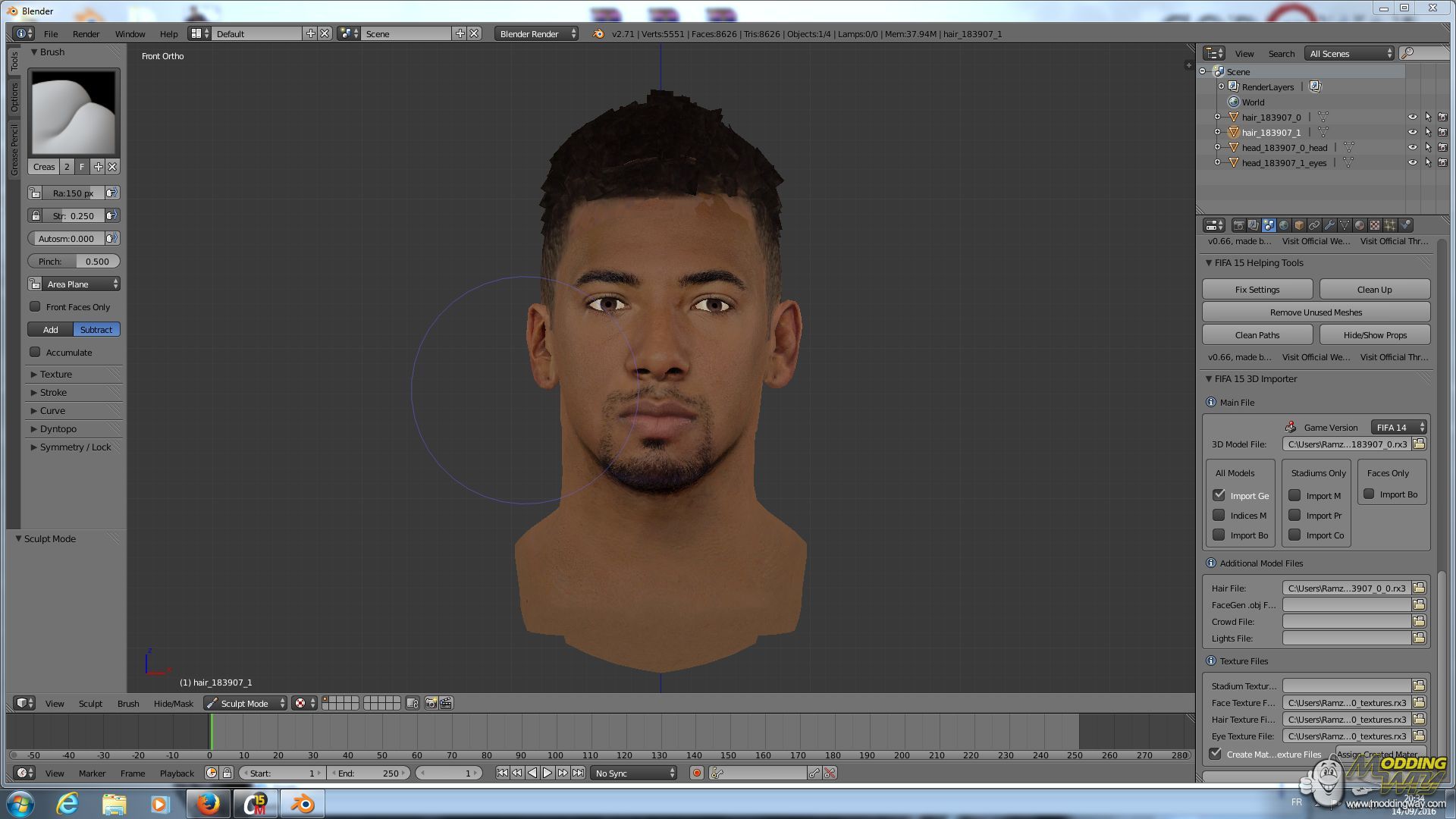
Task: Enable the Front Faces Only checkbox
Action: 35,307
